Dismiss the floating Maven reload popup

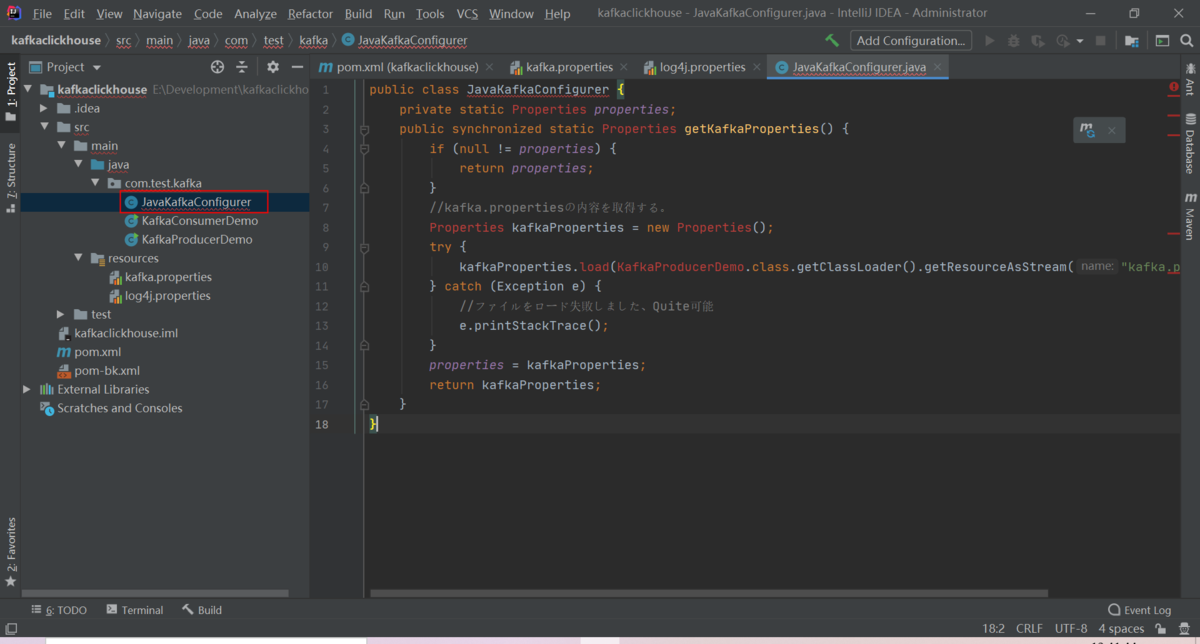coord(1111,130)
